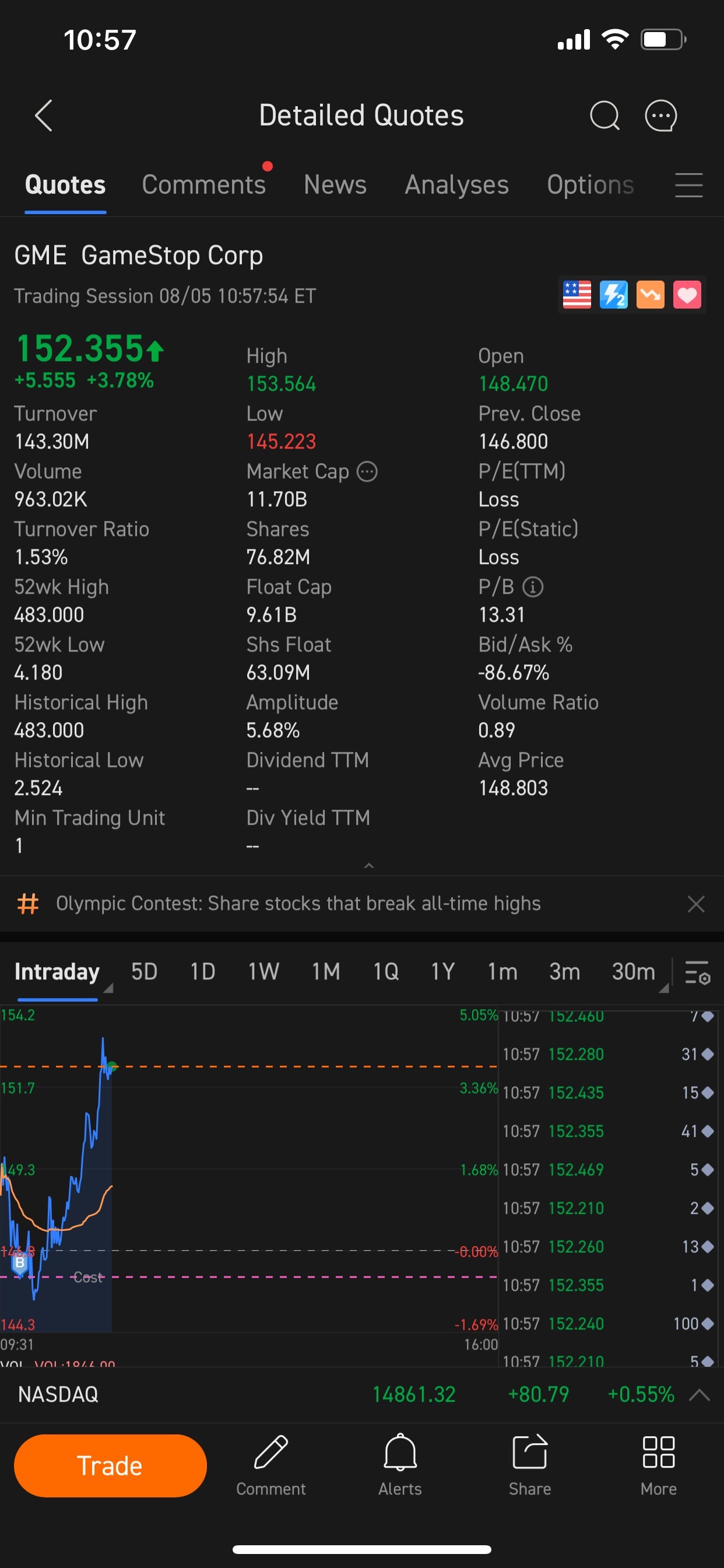Tap the Bid/Ask % value -86.67%
The height and width of the screenshot is (1568, 724).
click(x=514, y=673)
